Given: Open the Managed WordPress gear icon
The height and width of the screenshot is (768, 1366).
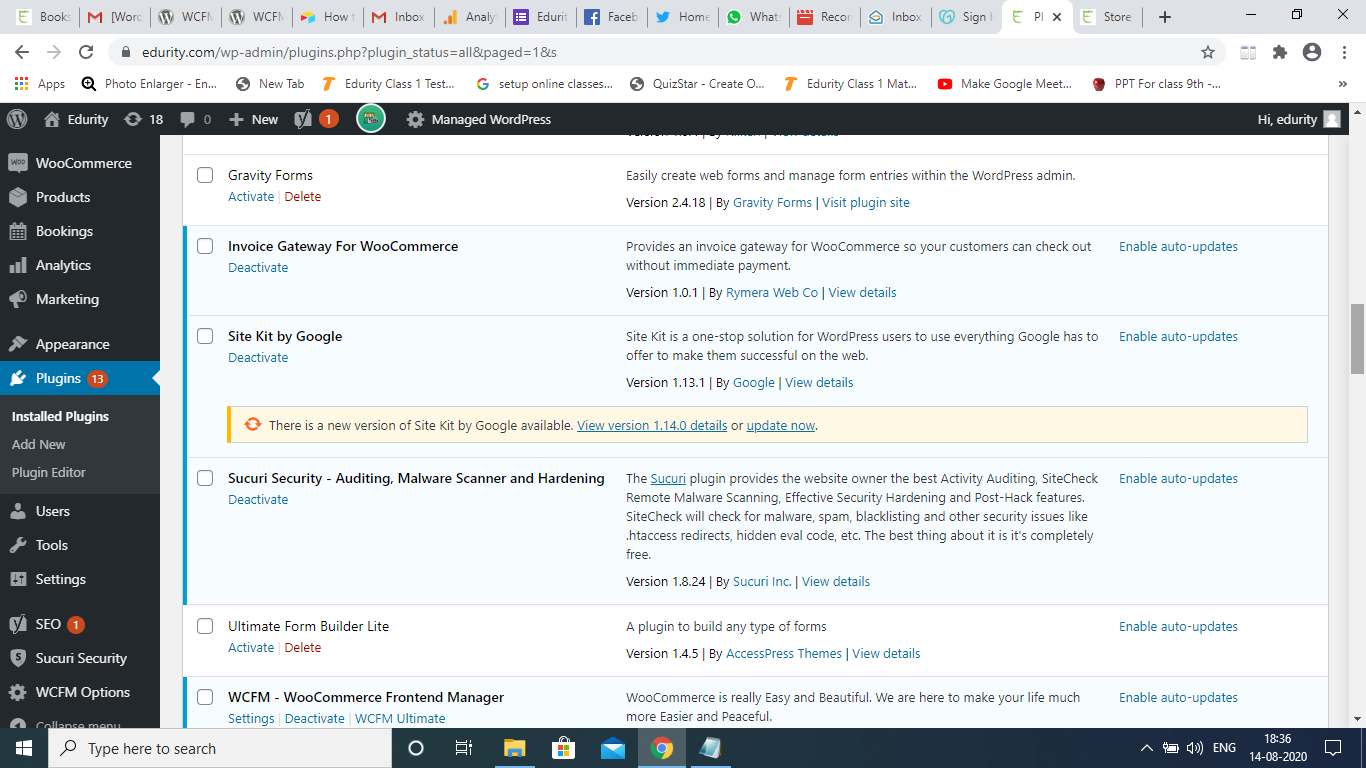Looking at the screenshot, I should [415, 119].
